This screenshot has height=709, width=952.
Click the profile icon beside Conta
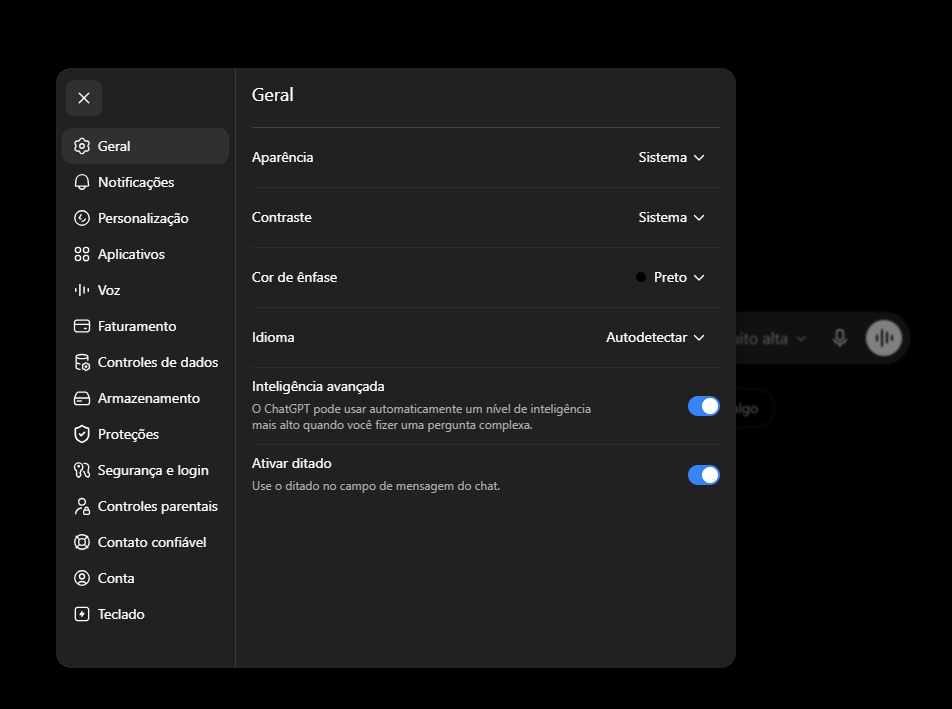tap(82, 578)
